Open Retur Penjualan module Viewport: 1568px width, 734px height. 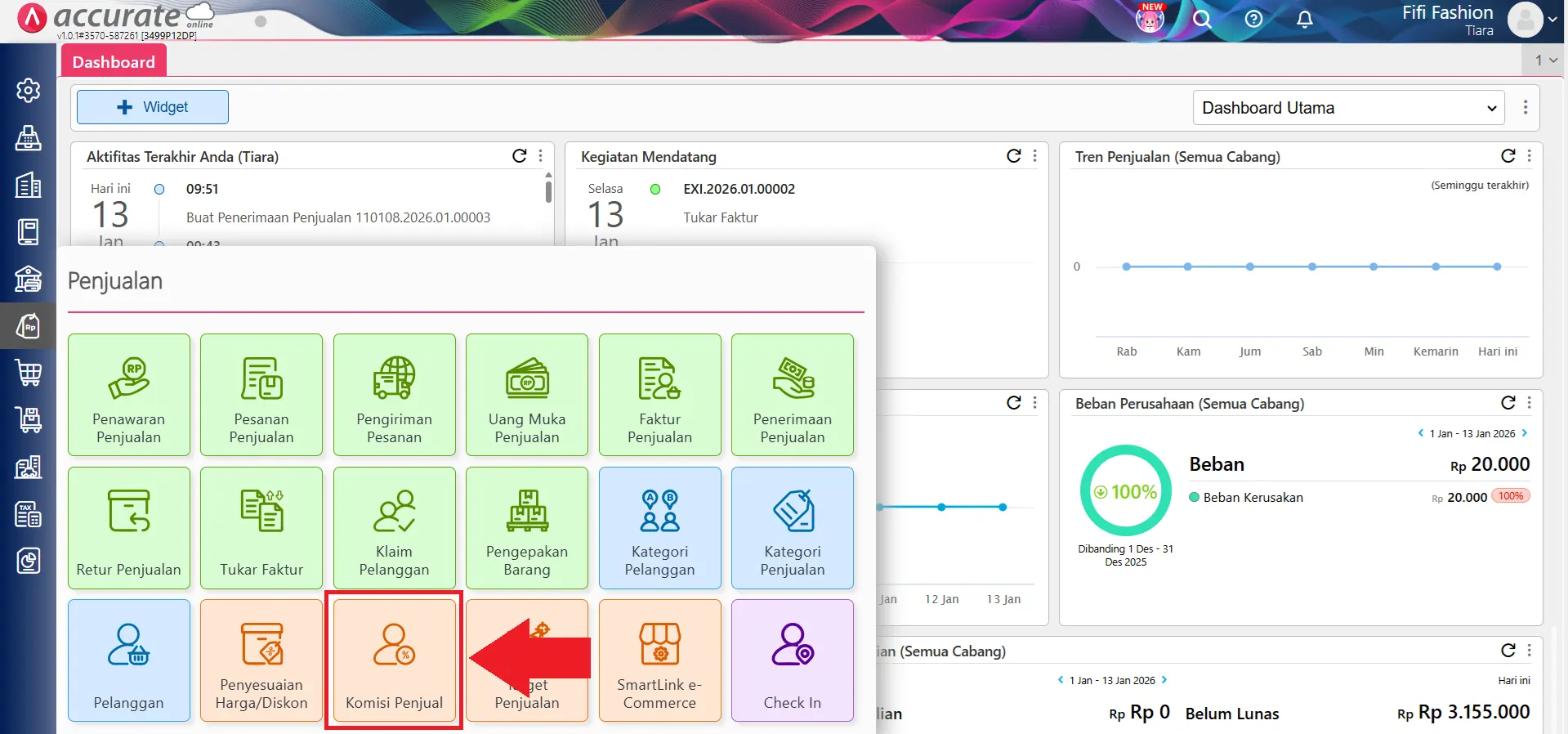(x=129, y=528)
